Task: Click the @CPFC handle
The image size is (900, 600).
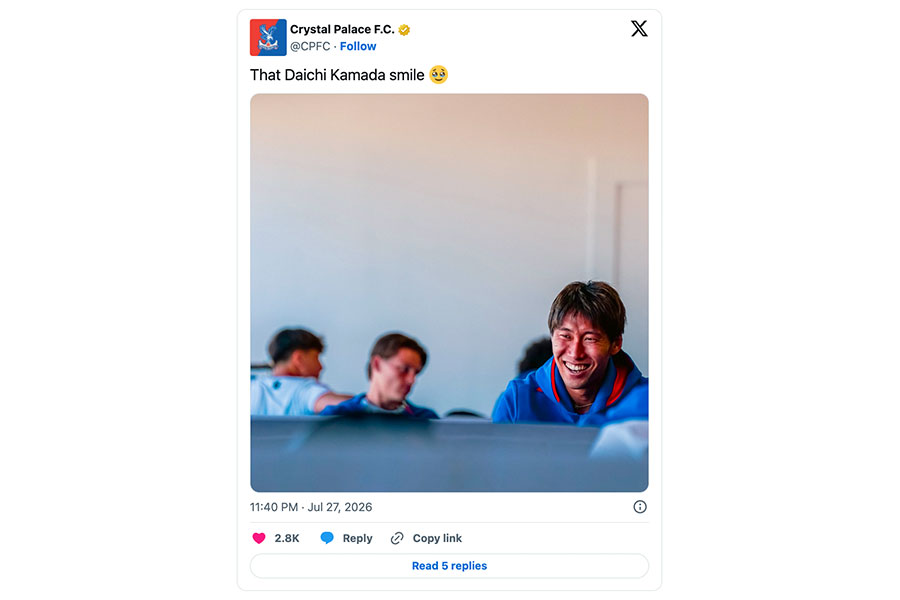Action: [x=310, y=47]
